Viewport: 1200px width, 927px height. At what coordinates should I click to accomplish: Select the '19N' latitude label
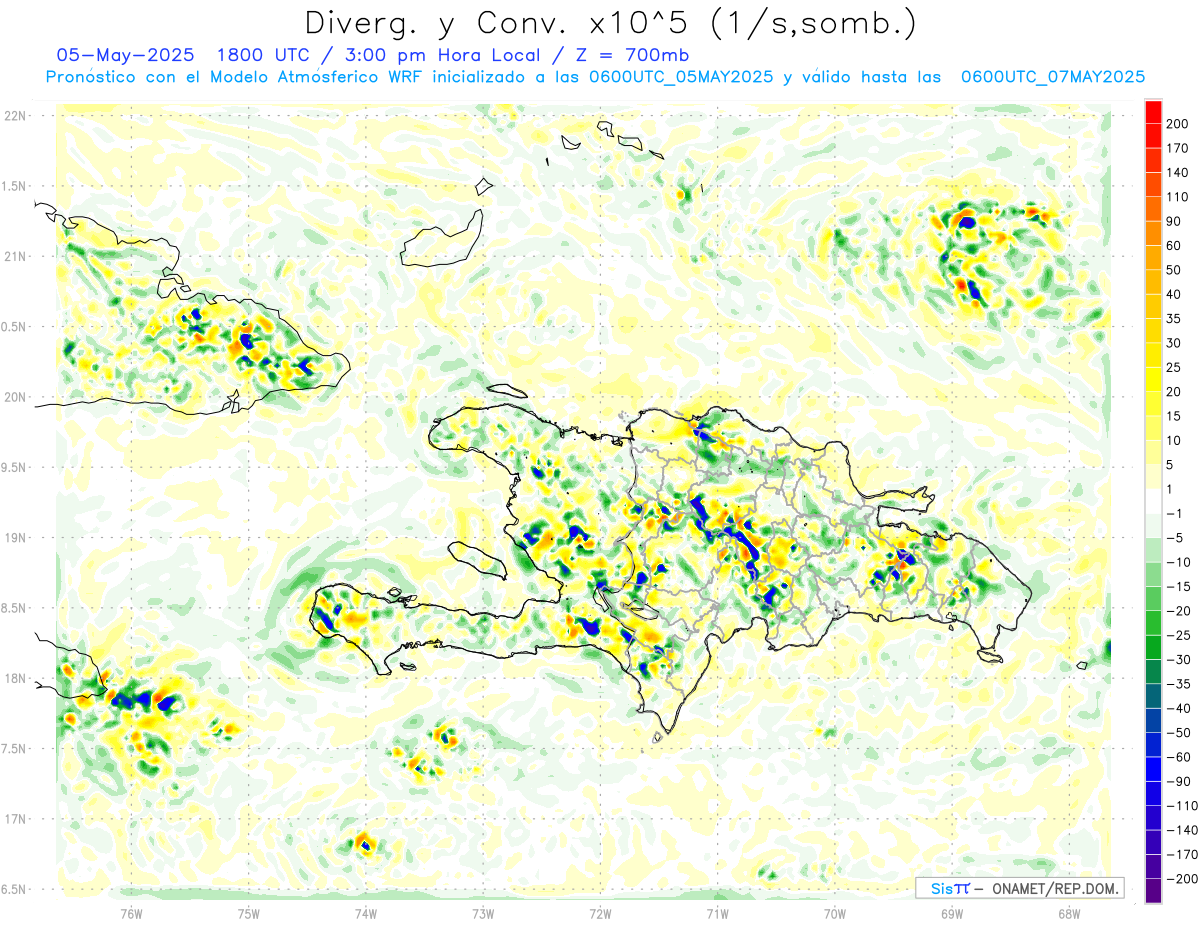pos(16,538)
